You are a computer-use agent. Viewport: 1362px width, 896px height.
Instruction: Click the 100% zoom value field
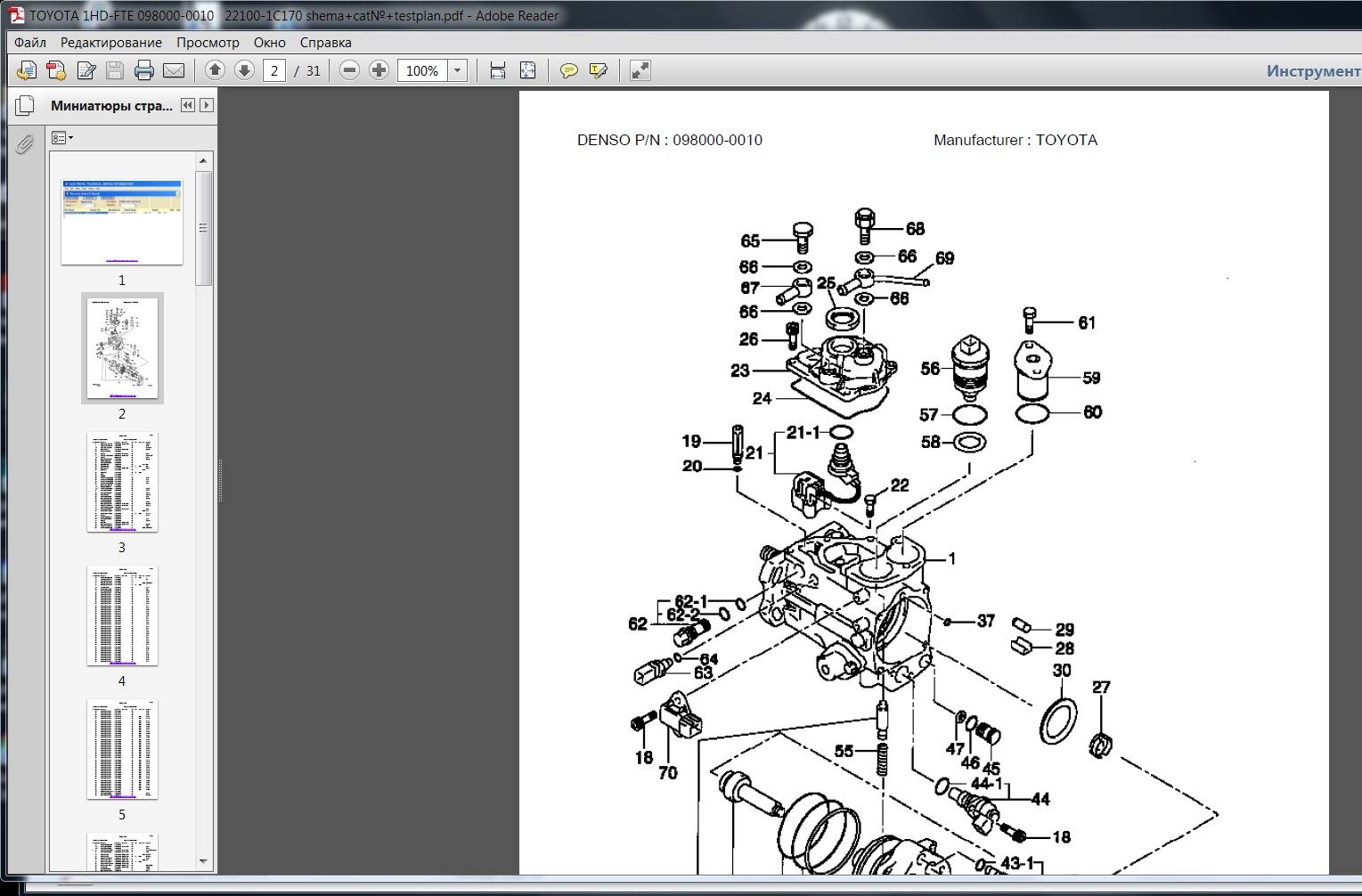pos(422,70)
